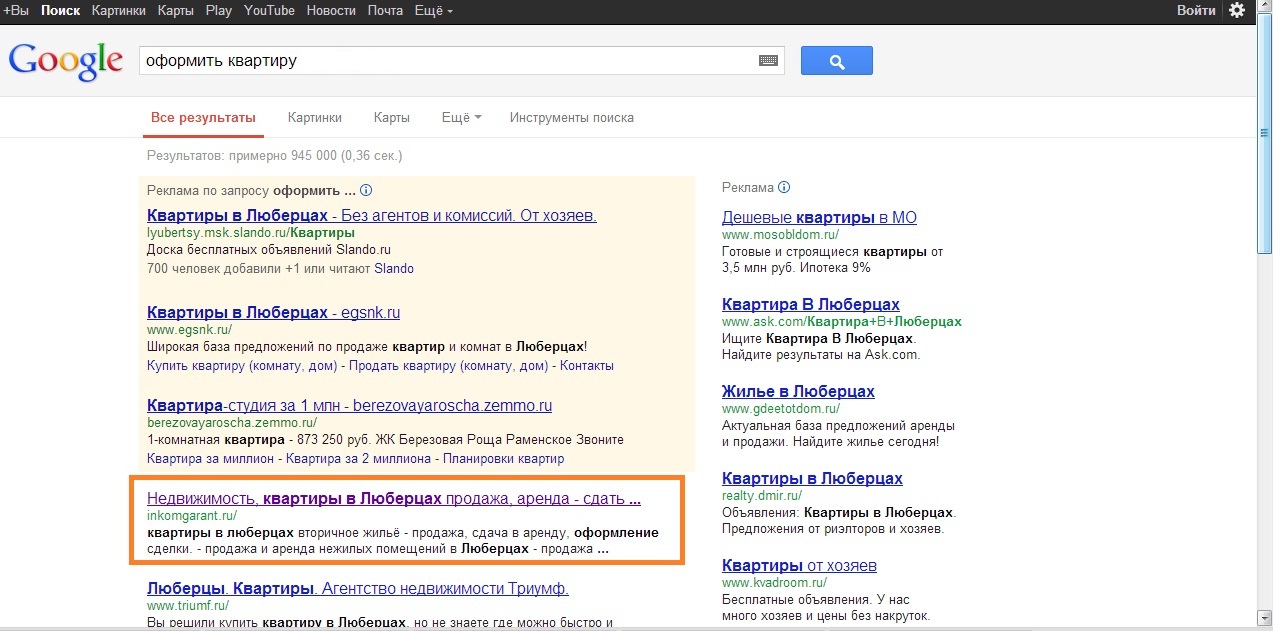
Task: Open Инструменты поиска options
Action: tap(571, 117)
